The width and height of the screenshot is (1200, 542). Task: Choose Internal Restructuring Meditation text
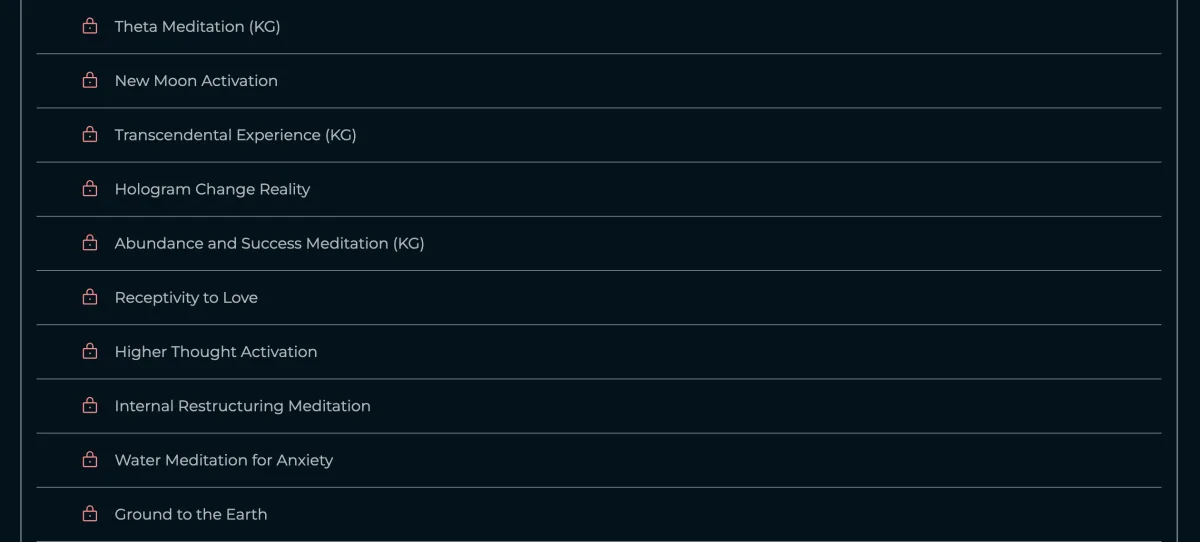click(x=242, y=406)
